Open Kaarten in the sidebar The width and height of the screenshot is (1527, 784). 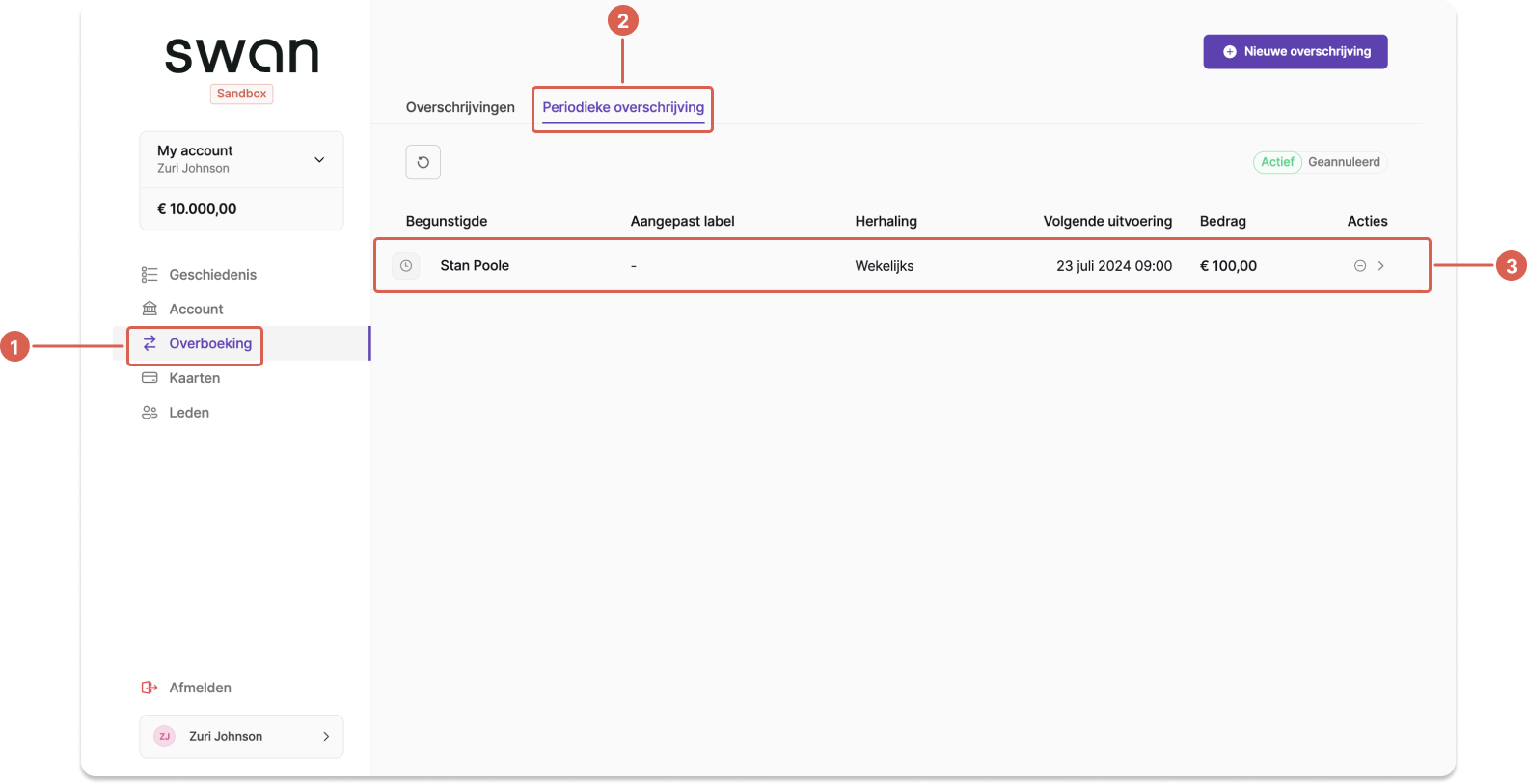pyautogui.click(x=194, y=378)
